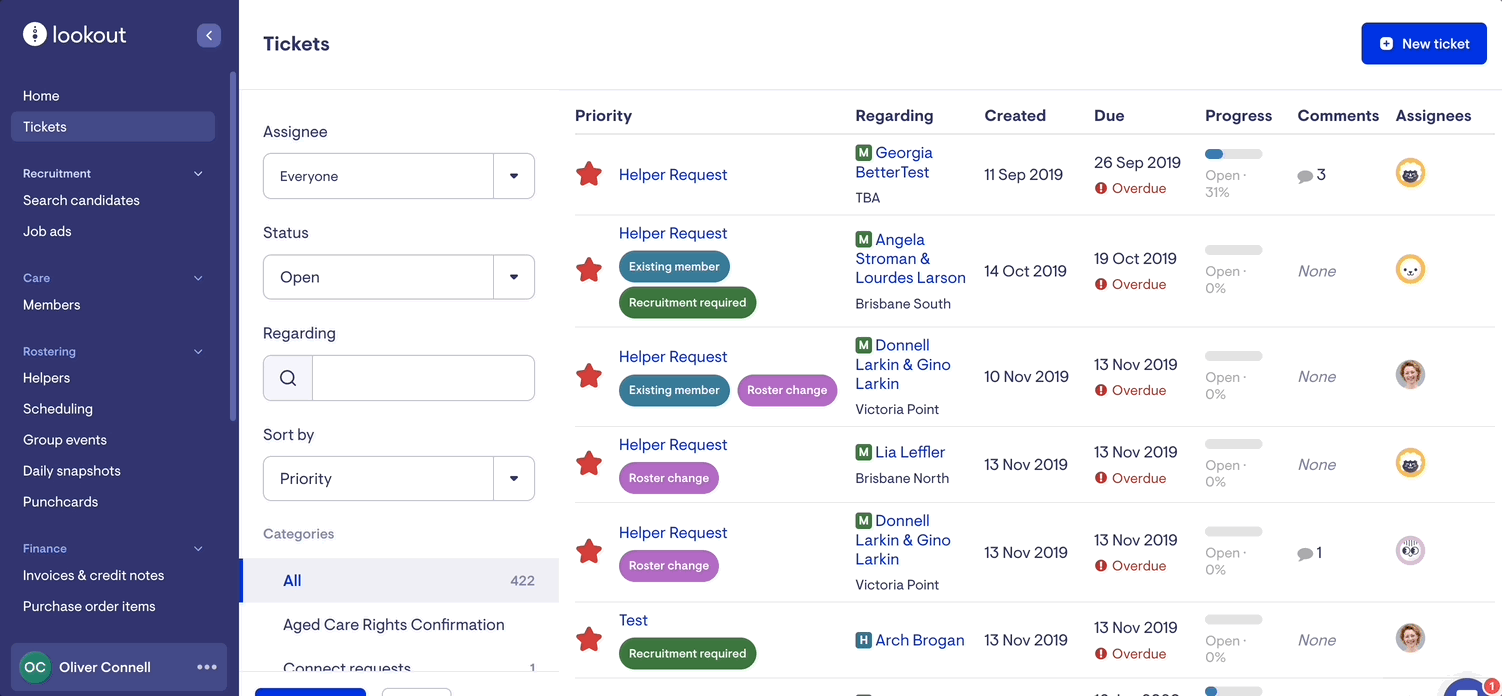This screenshot has height=696, width=1502.
Task: Click the red star on the Test ticket
Action: [x=589, y=639]
